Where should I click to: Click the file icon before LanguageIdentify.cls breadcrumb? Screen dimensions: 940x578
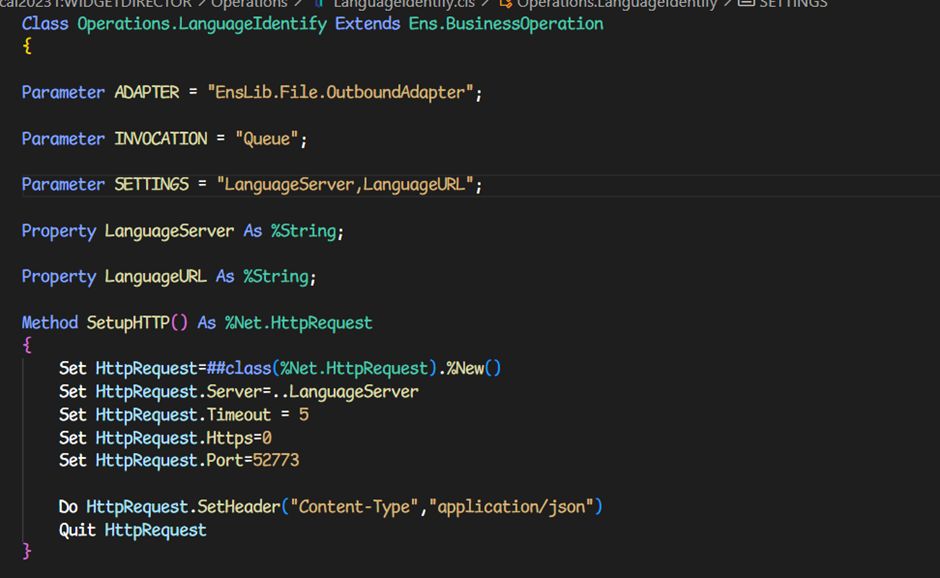click(319, 4)
